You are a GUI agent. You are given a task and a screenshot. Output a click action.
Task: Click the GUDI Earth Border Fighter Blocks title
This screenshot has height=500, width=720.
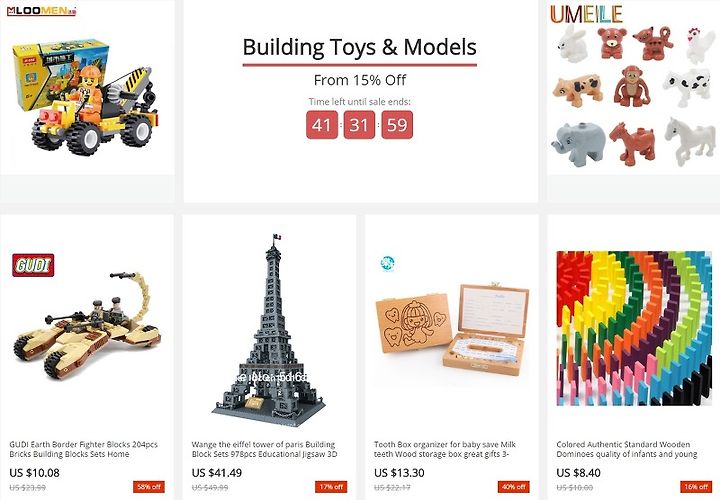click(84, 449)
